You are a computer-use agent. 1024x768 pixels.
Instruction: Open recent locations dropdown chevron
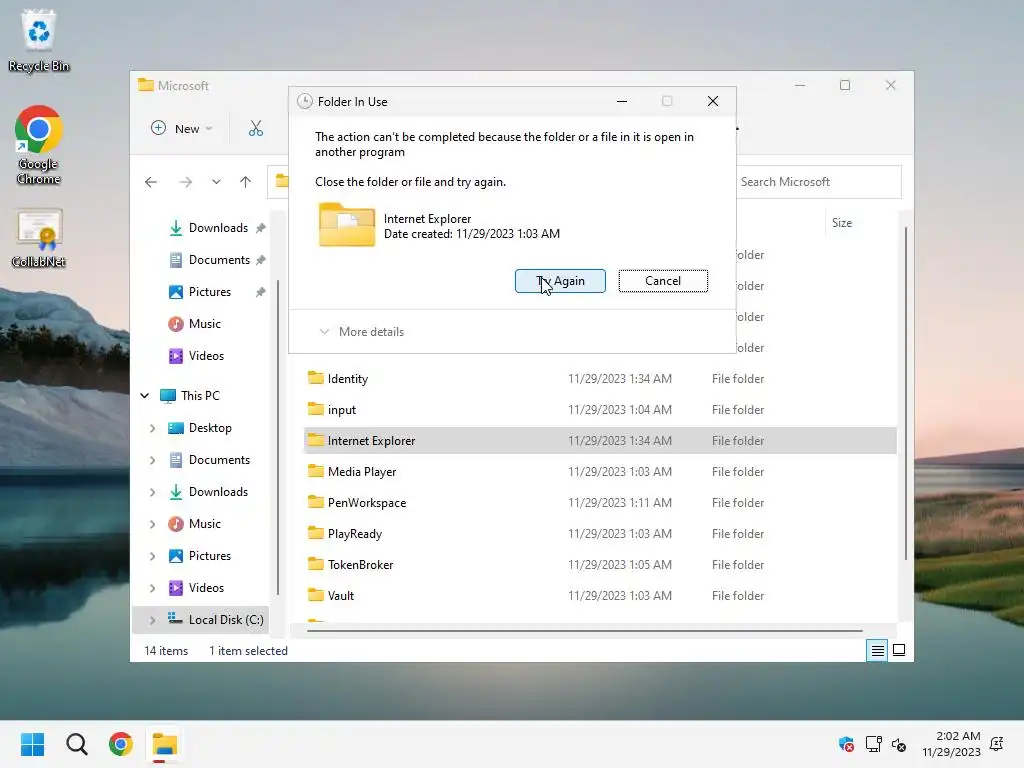(216, 182)
